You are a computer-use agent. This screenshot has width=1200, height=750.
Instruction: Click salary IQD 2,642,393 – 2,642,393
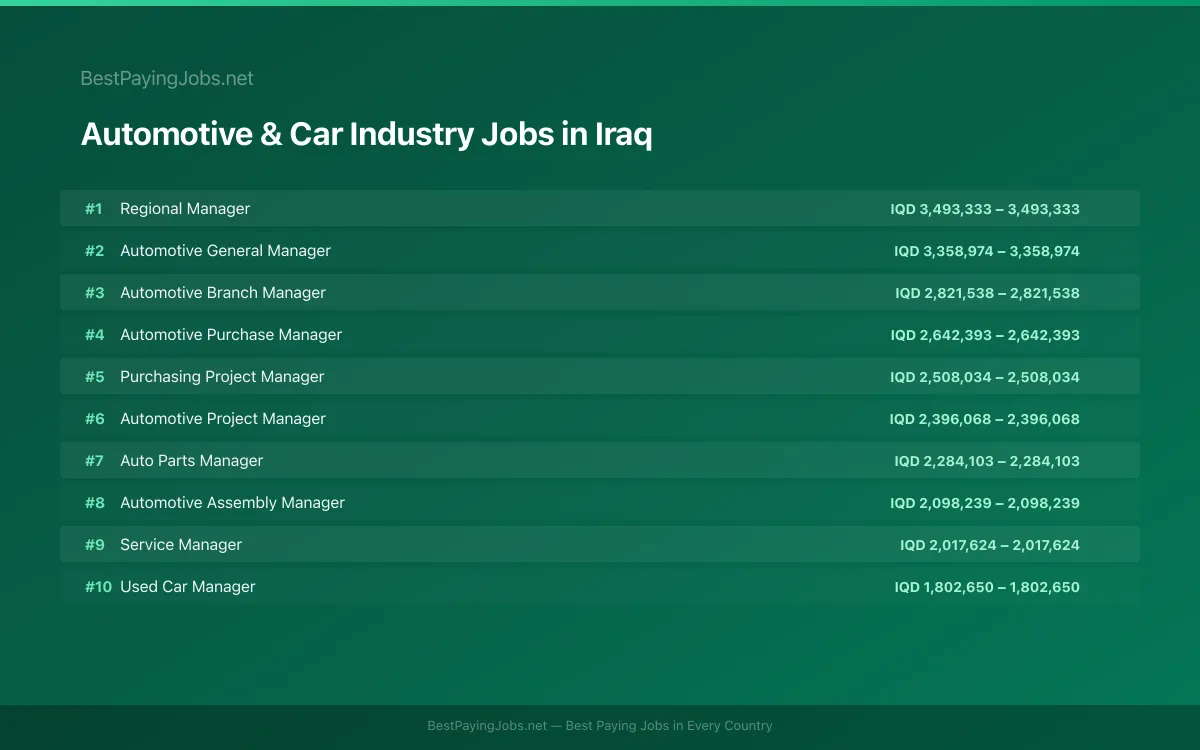985,335
